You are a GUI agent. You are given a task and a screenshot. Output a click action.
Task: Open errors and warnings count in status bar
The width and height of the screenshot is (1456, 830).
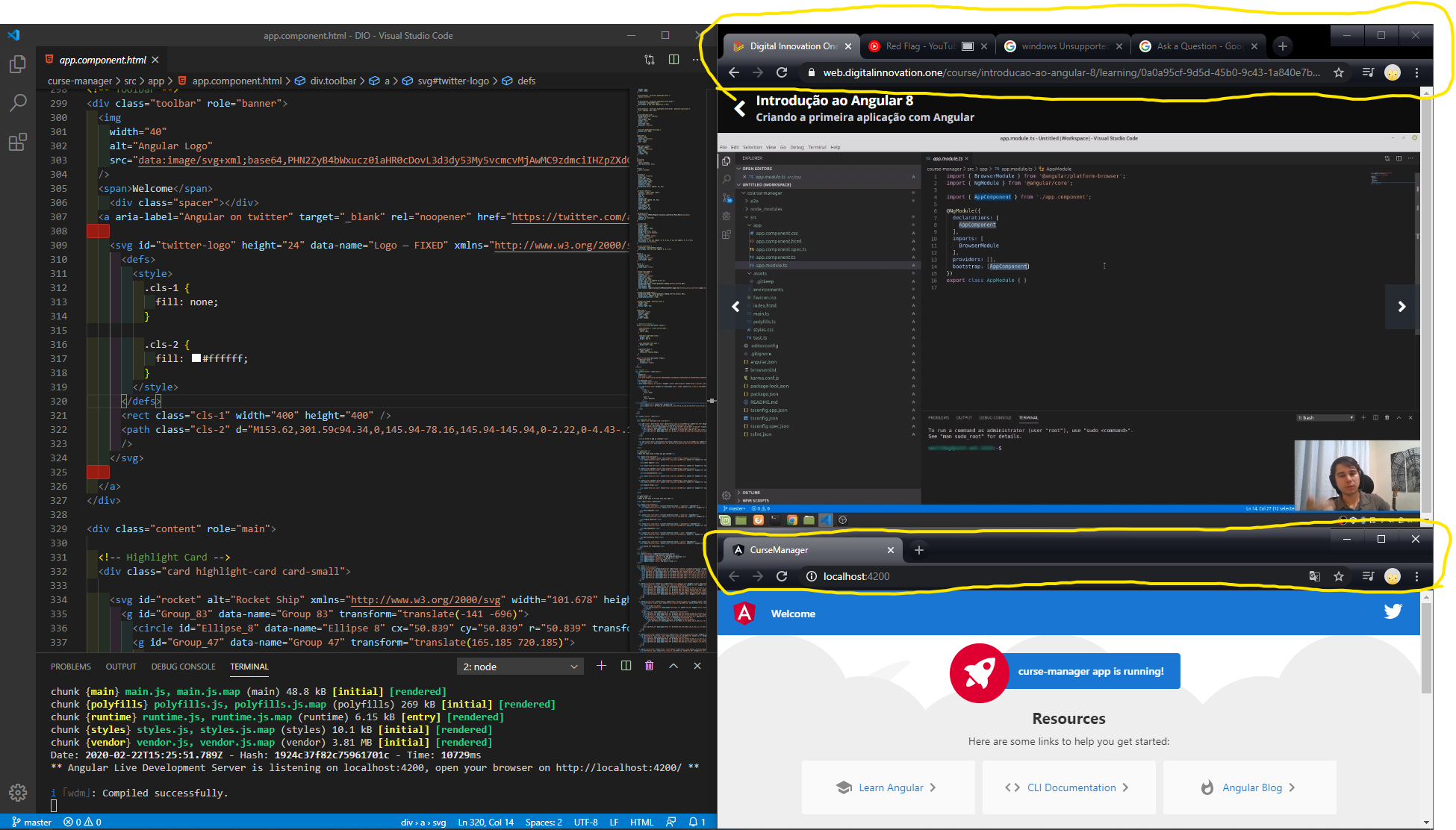click(83, 822)
